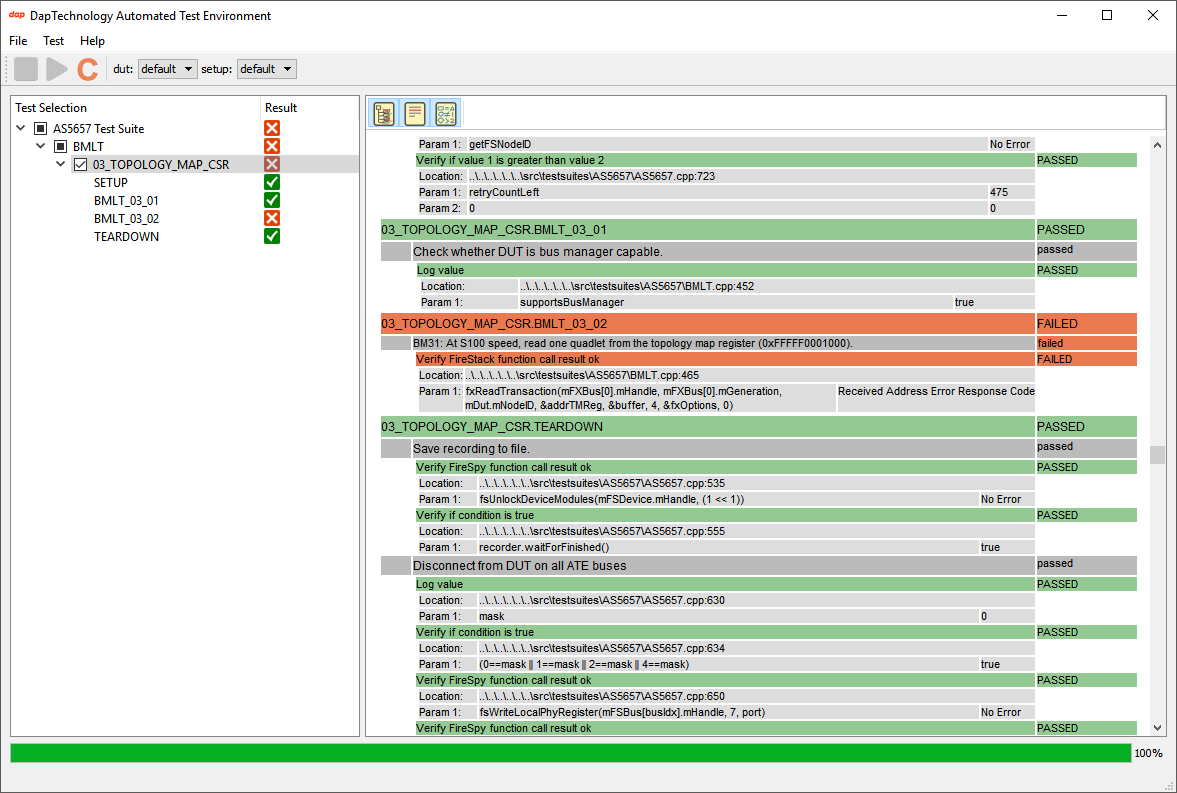Maximize the application window
Viewport: 1177px width, 793px height.
click(1106, 15)
